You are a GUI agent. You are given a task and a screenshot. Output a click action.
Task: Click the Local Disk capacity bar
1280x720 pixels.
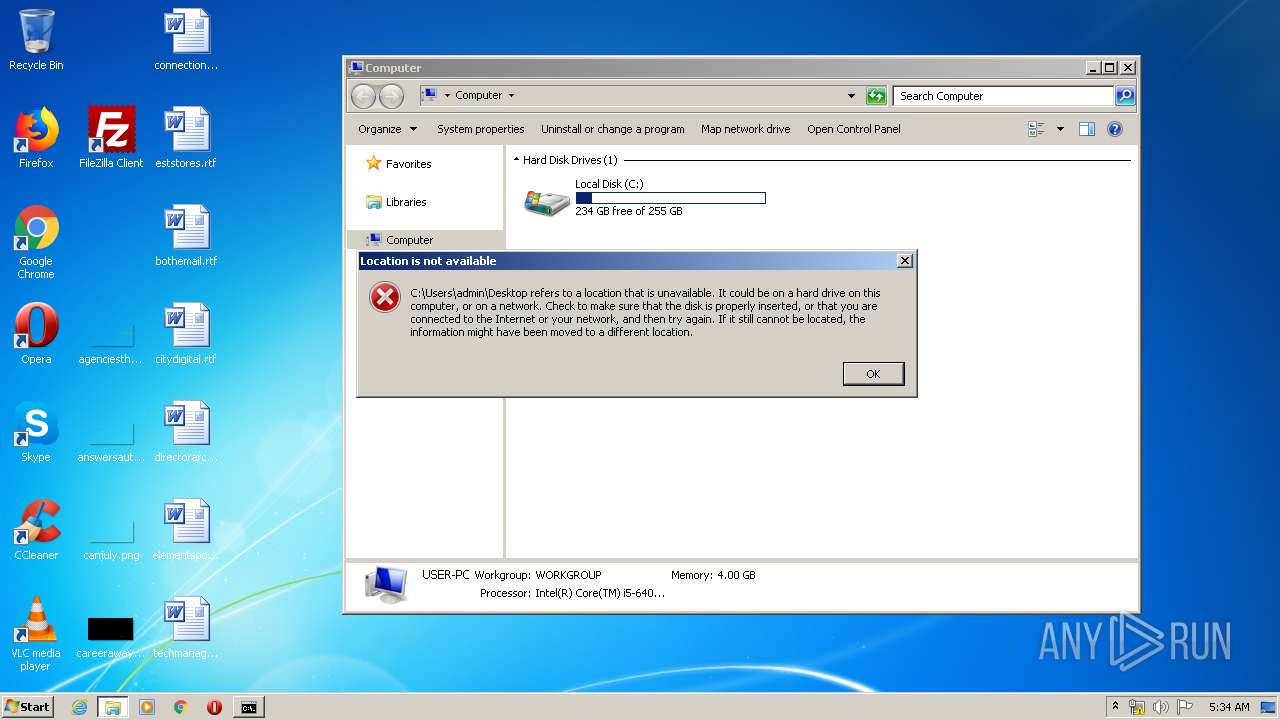point(670,198)
